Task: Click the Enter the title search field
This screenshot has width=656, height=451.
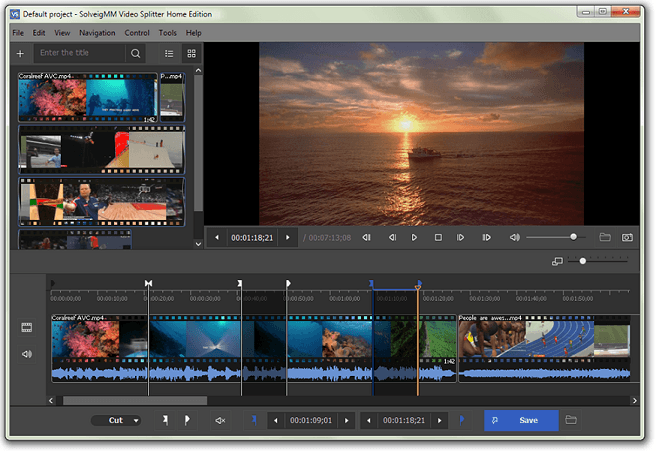Action: coord(80,53)
